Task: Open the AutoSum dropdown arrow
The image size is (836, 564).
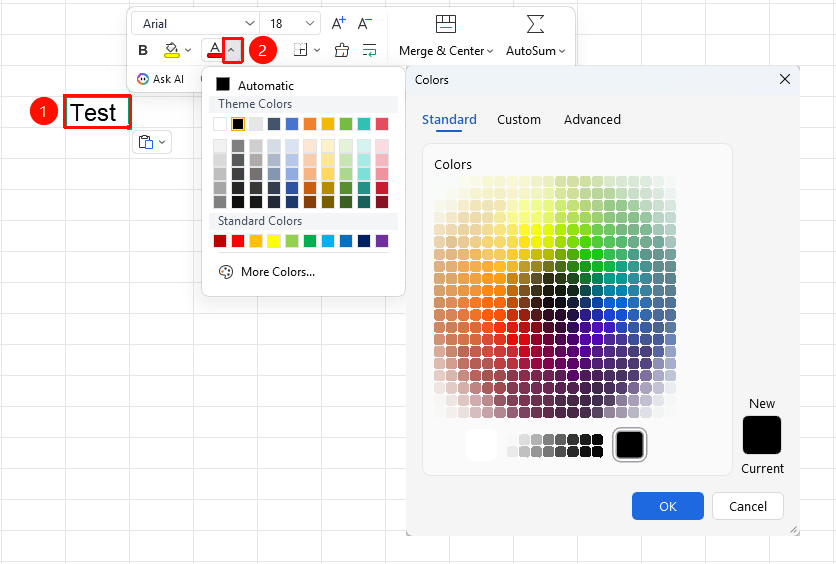Action: [562, 51]
